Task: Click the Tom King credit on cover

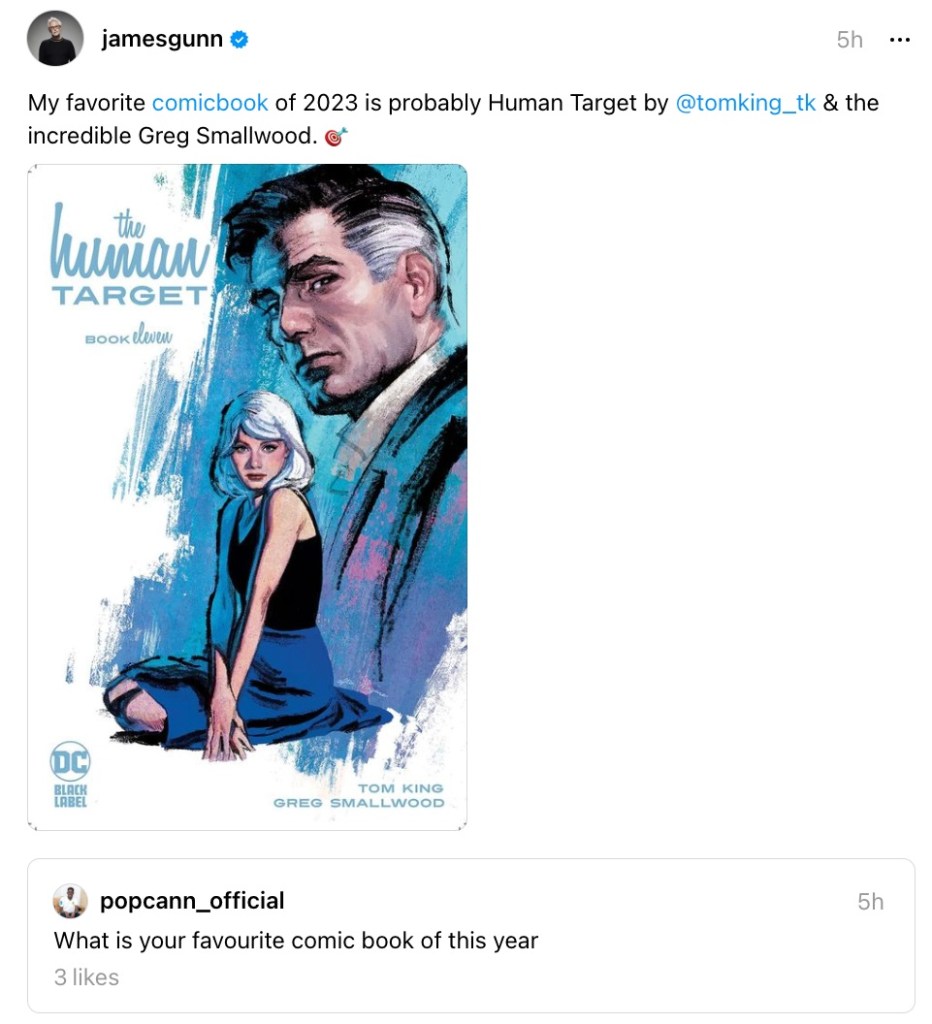Action: click(400, 788)
